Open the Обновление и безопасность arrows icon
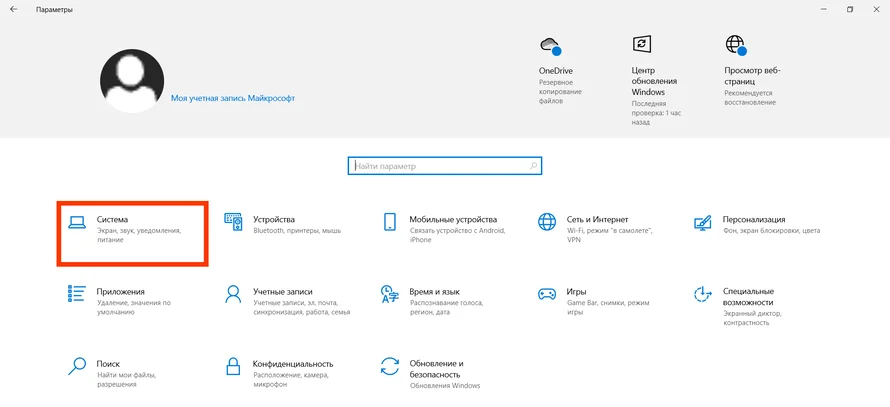The image size is (890, 407). point(389,366)
